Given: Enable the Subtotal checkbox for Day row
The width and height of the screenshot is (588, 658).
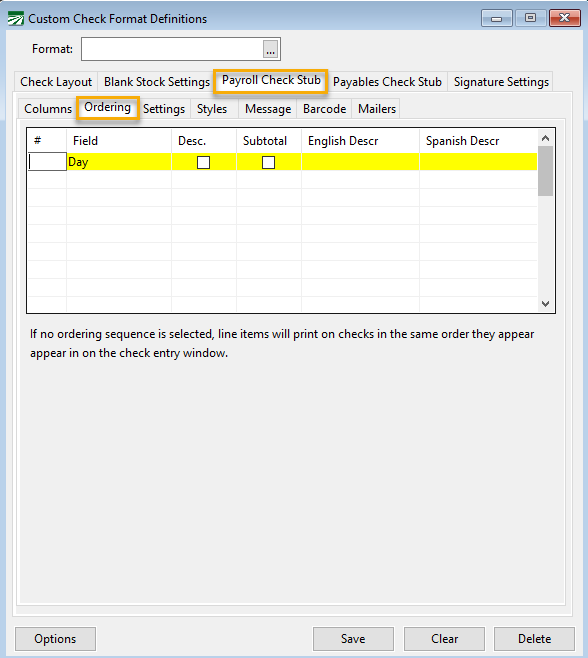Looking at the screenshot, I should [x=269, y=162].
